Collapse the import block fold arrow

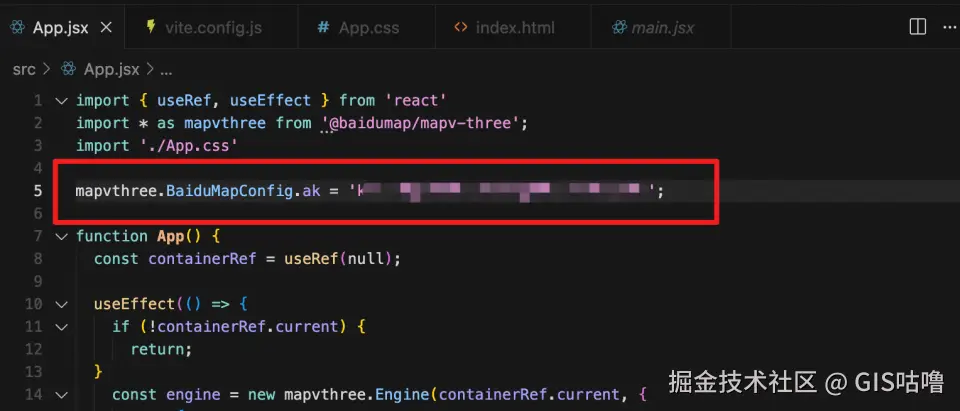[61, 100]
